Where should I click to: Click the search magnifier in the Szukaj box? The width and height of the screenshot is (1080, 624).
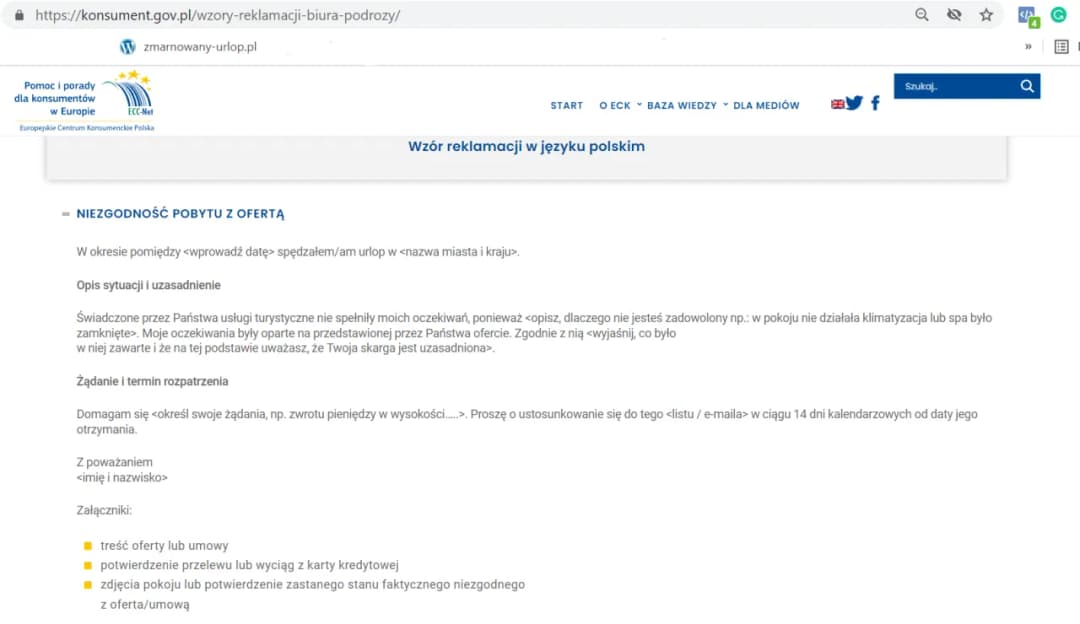pos(1027,86)
